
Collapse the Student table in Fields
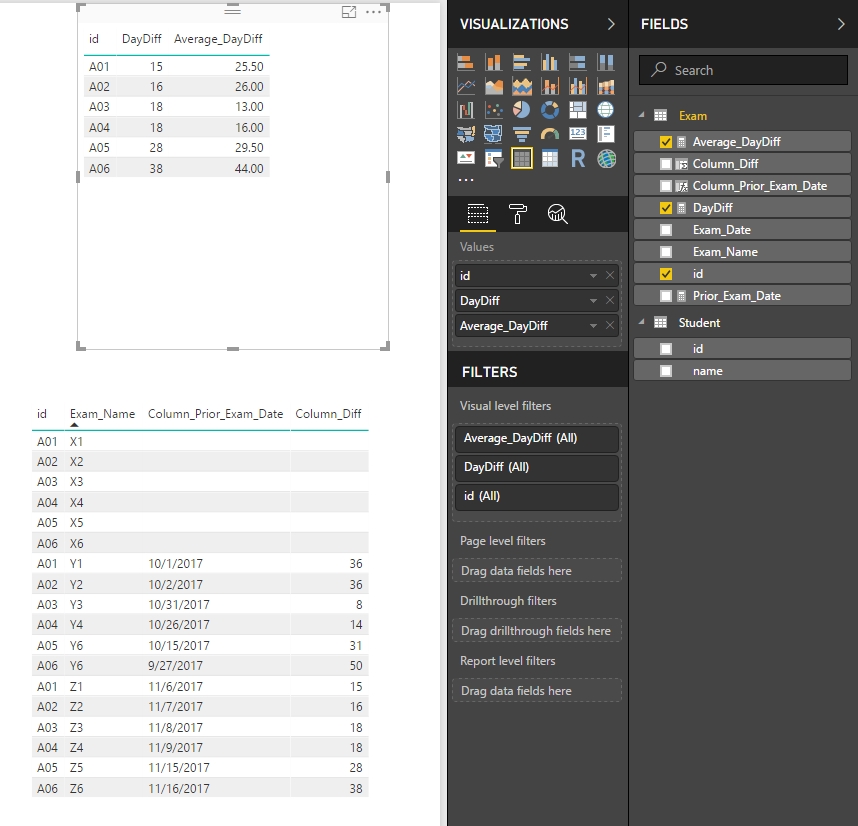tap(642, 322)
